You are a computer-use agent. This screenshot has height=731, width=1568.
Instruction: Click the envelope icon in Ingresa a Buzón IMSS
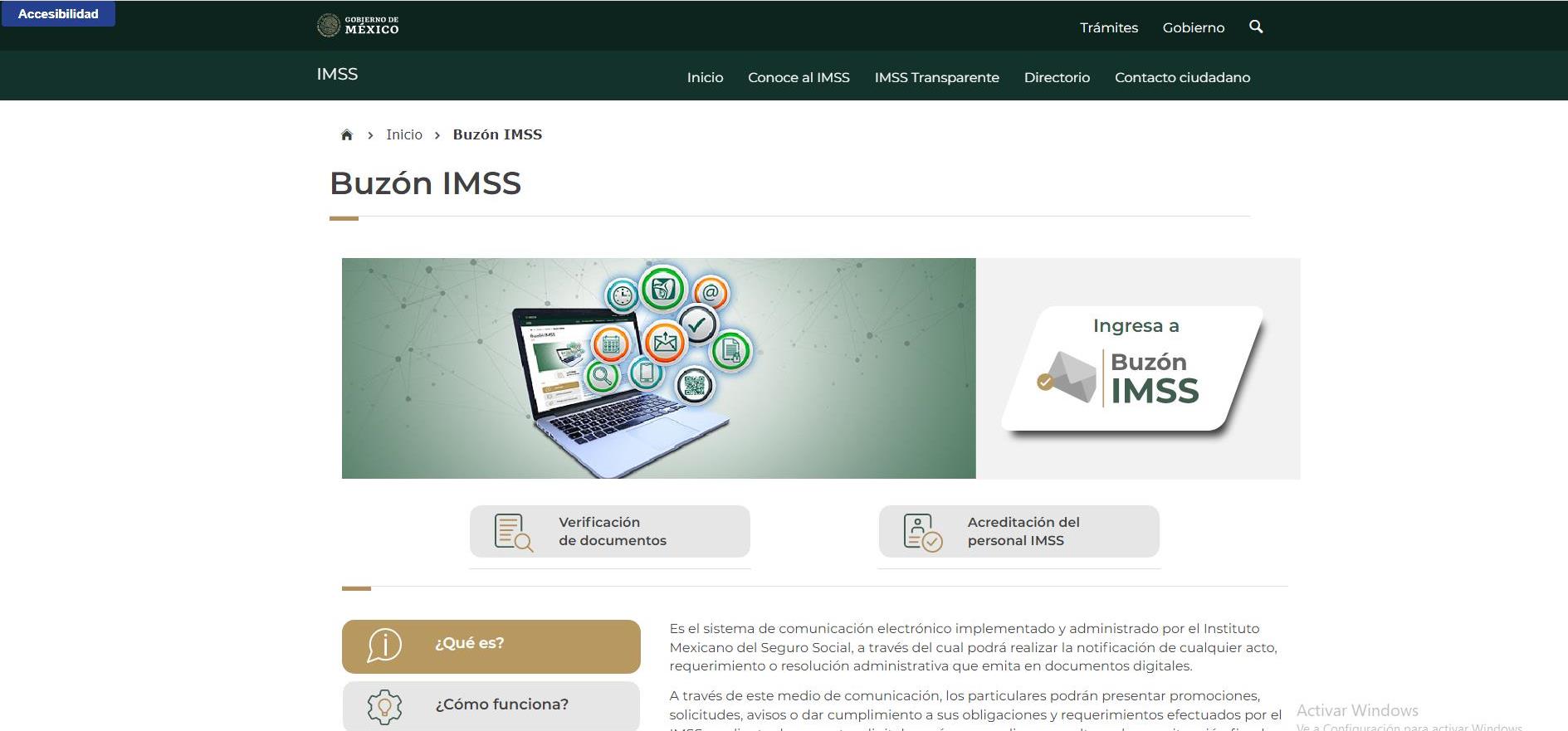(x=1067, y=378)
